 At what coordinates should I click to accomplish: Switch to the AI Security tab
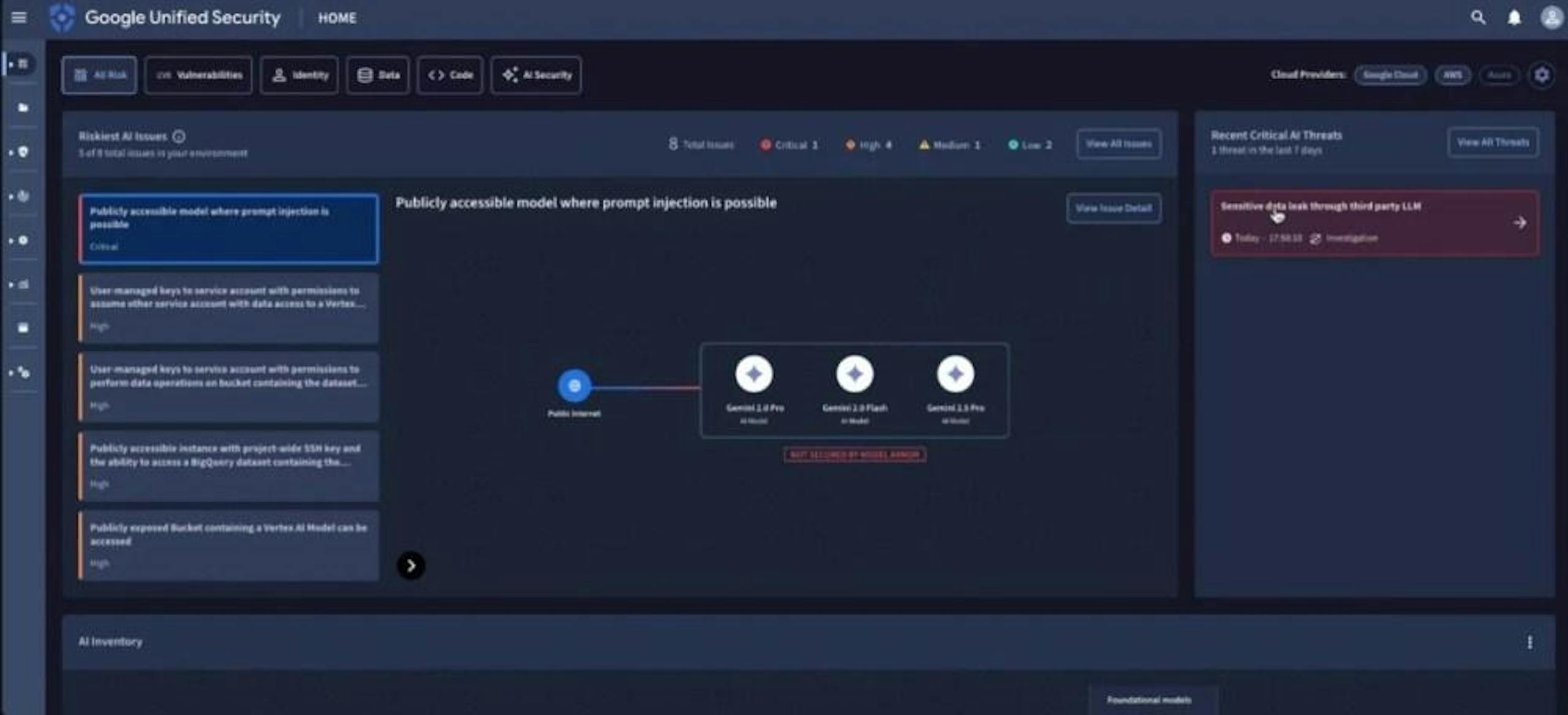tap(536, 75)
